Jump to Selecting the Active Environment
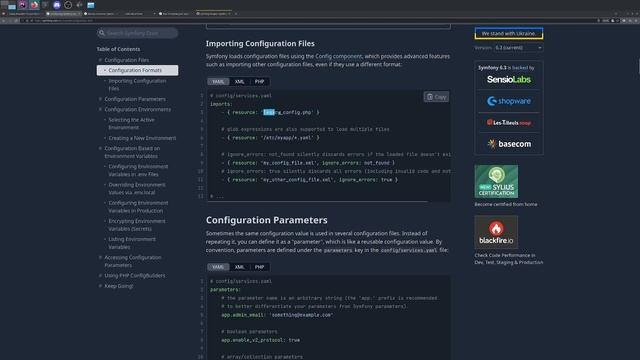This screenshot has height=360, width=640. point(131,123)
